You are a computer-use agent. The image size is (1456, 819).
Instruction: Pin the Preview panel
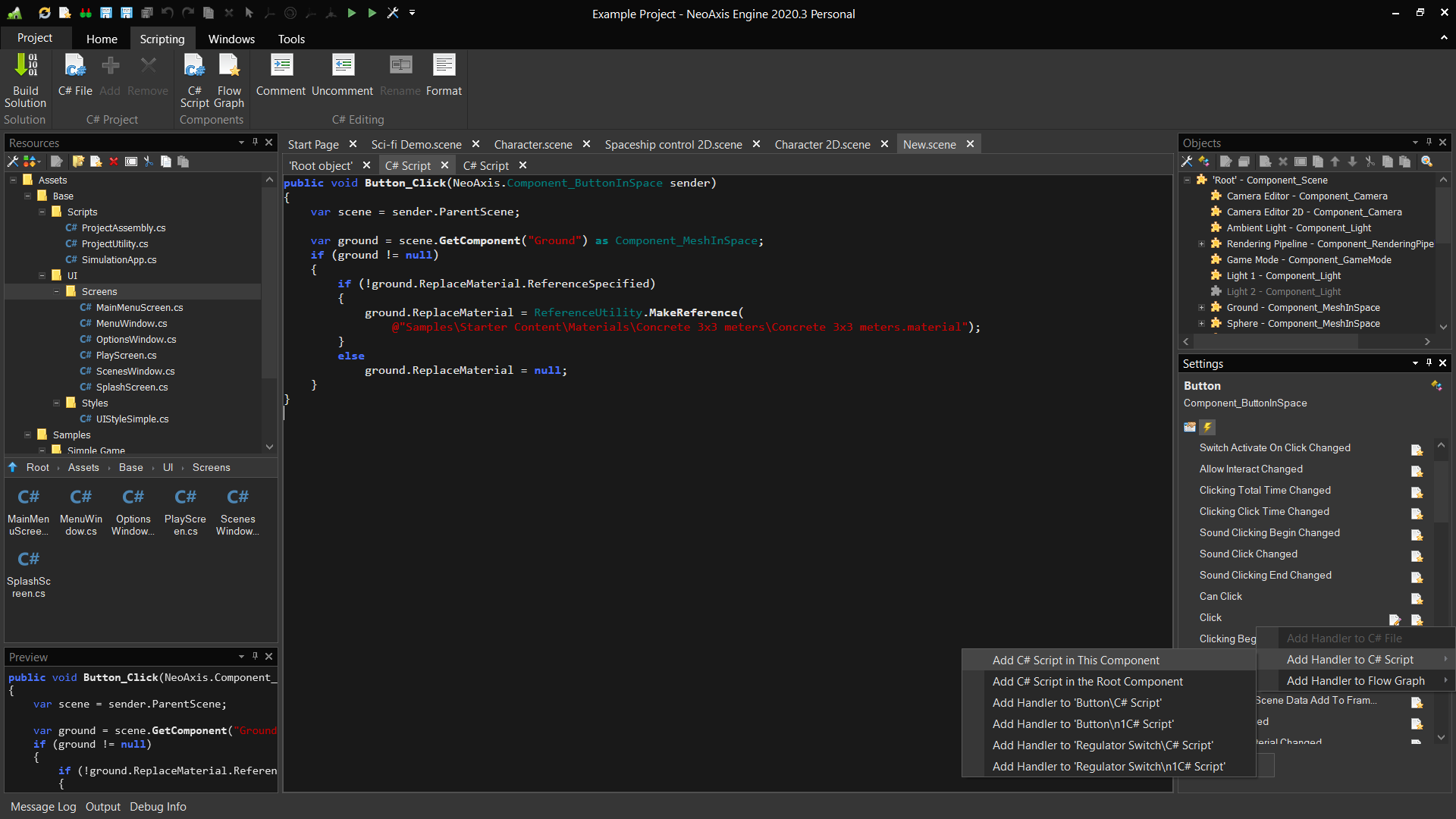pos(255,657)
